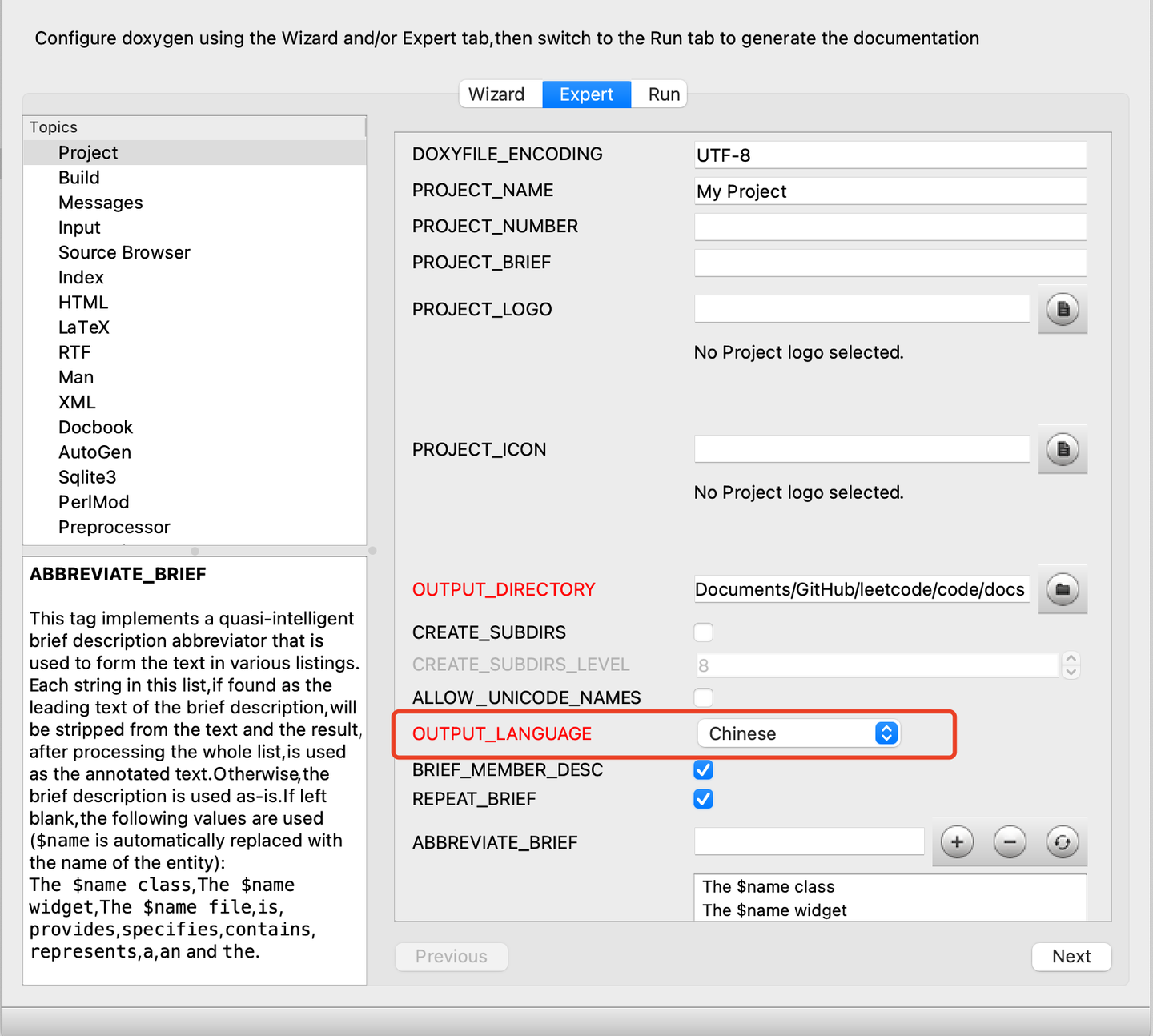Open the OUTPUT_LANGUAGE dropdown

798,733
